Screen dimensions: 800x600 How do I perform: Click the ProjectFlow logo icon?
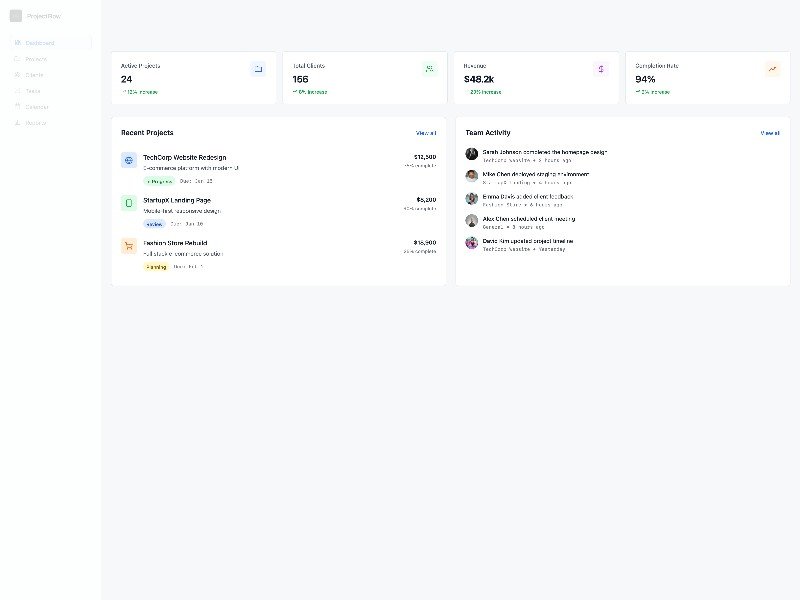pyautogui.click(x=16, y=16)
